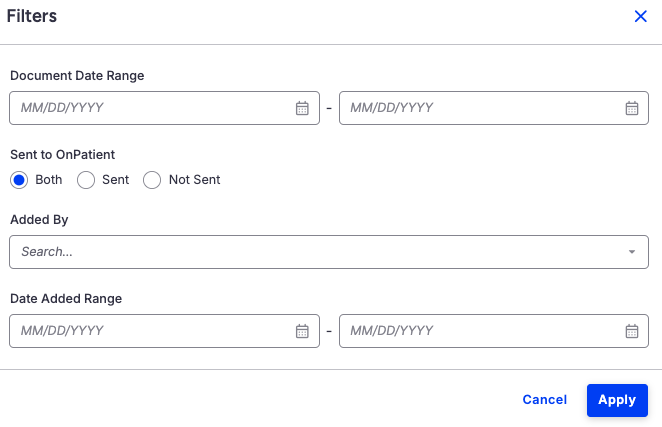Open calendar picker for Date Added Range end
Image resolution: width=662 pixels, height=427 pixels.
632,331
